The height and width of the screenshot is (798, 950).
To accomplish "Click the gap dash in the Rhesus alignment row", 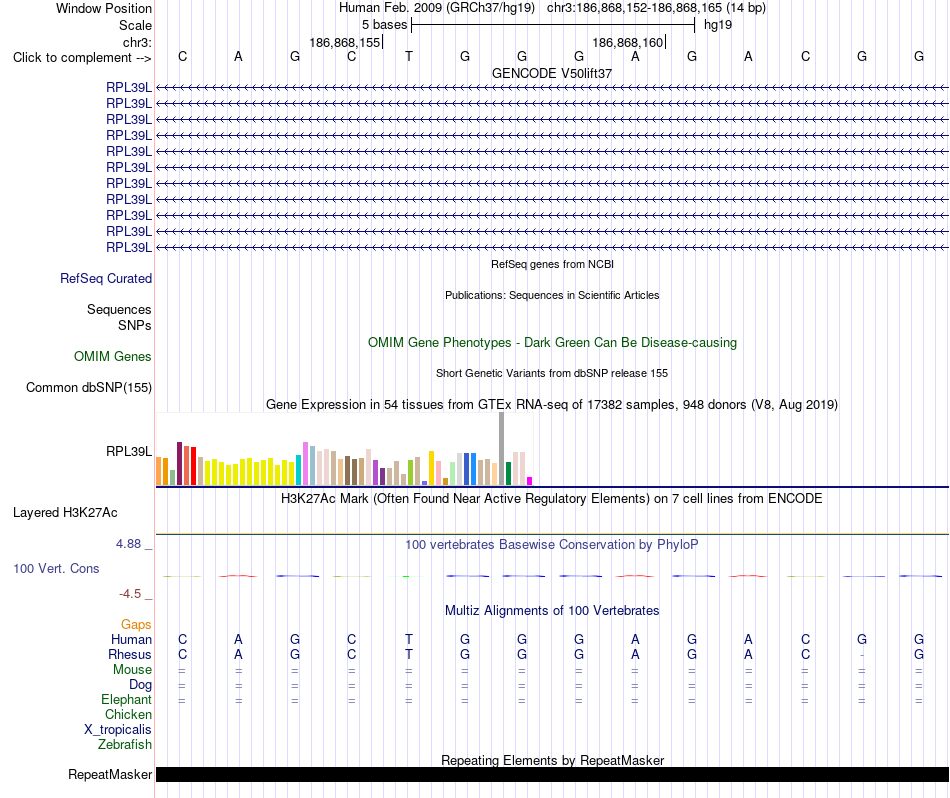I will [862, 655].
